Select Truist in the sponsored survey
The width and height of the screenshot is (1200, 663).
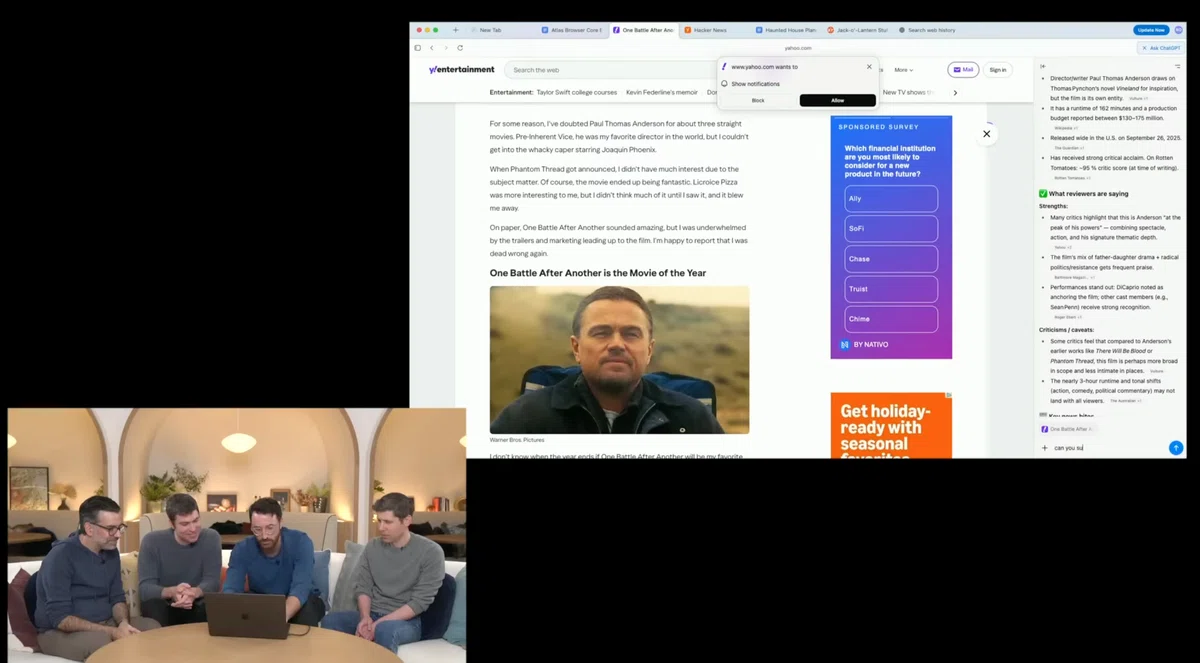[891, 289]
